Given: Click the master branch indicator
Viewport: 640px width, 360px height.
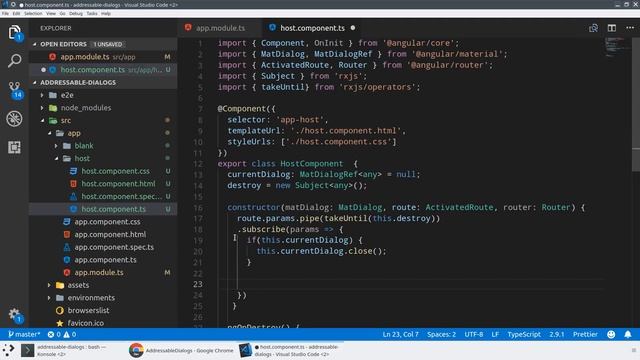Looking at the screenshot, I should point(24,334).
